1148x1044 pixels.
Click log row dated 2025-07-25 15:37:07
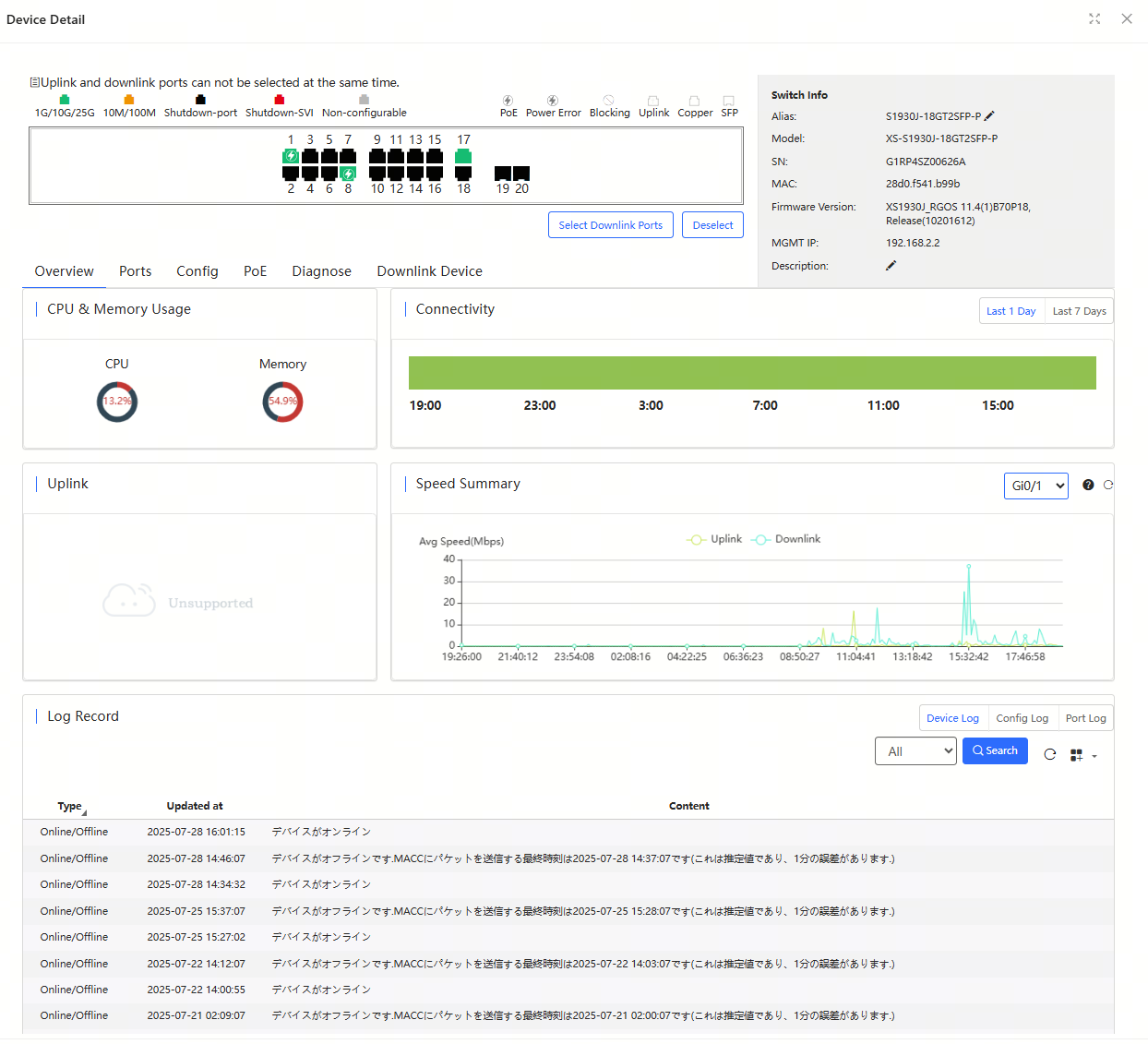click(x=568, y=911)
